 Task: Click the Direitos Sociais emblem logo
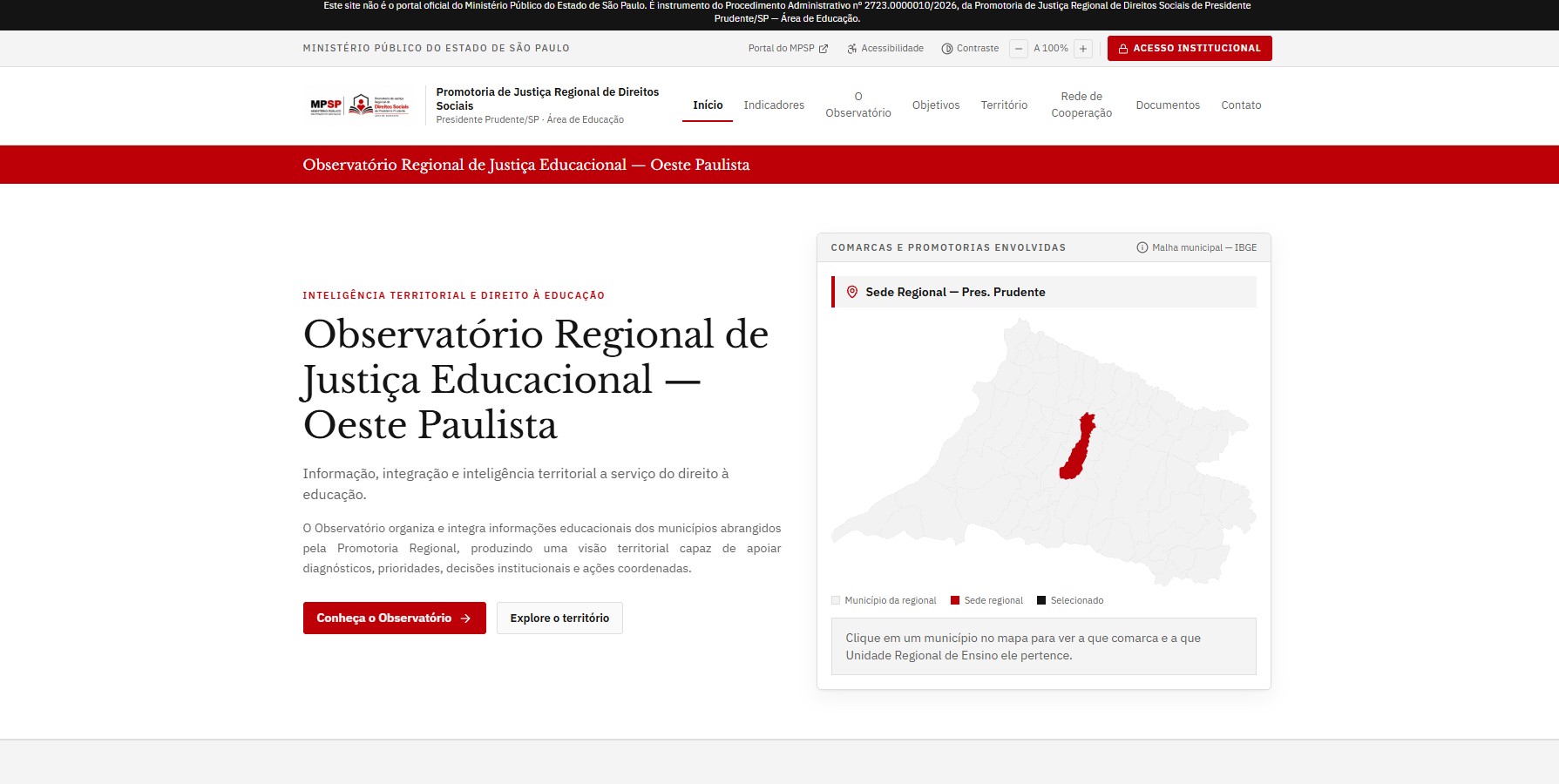pyautogui.click(x=378, y=105)
